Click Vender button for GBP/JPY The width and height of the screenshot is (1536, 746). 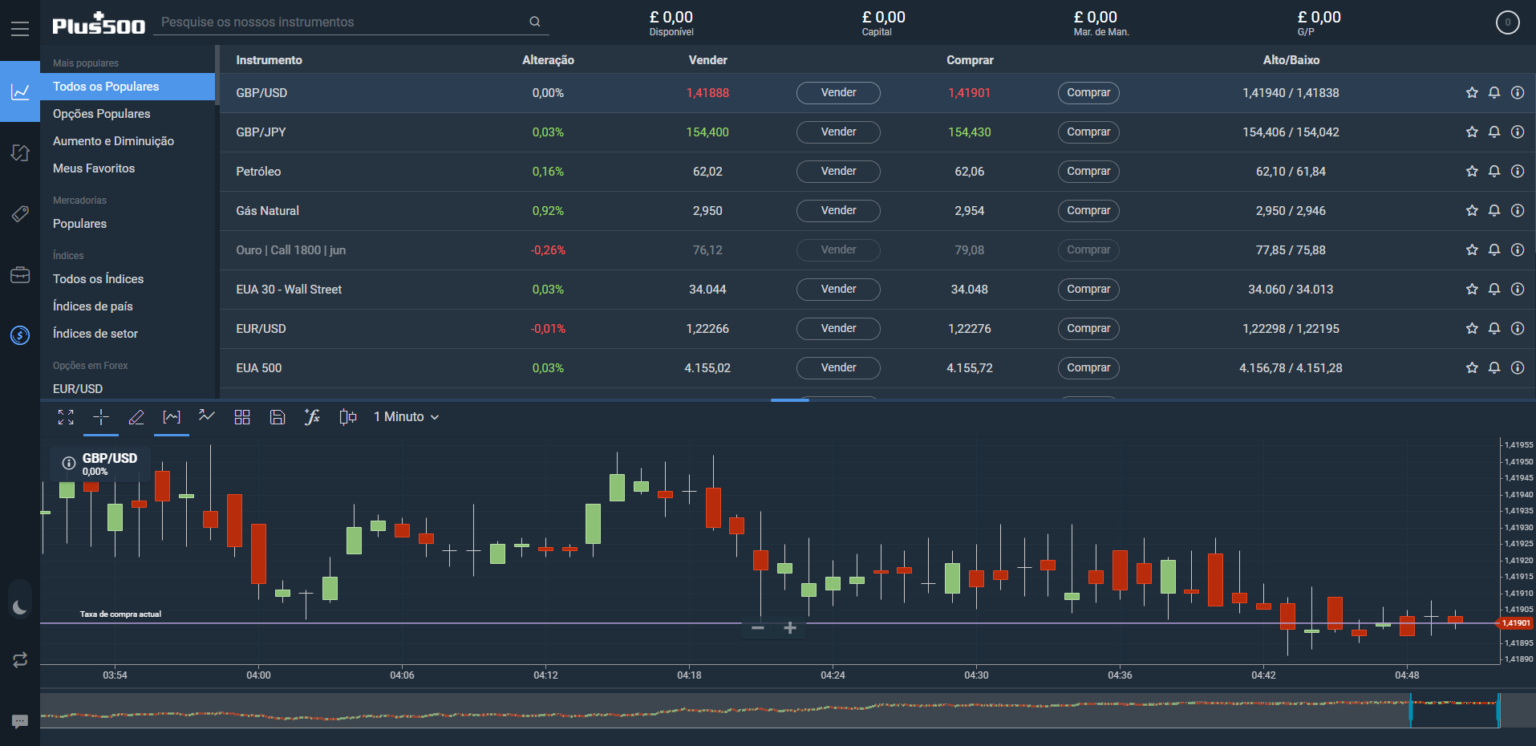(x=838, y=132)
